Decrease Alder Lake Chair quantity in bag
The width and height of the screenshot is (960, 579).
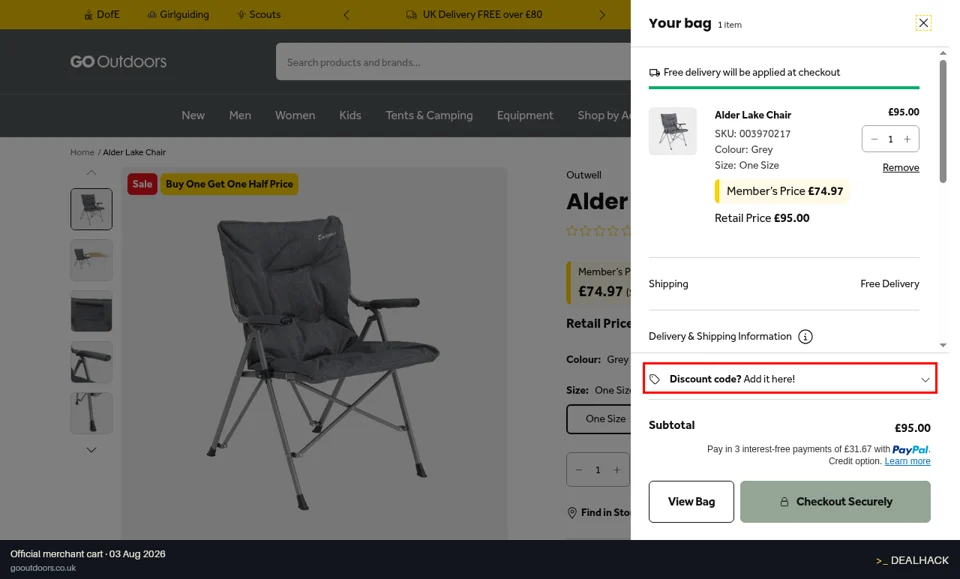(x=874, y=139)
